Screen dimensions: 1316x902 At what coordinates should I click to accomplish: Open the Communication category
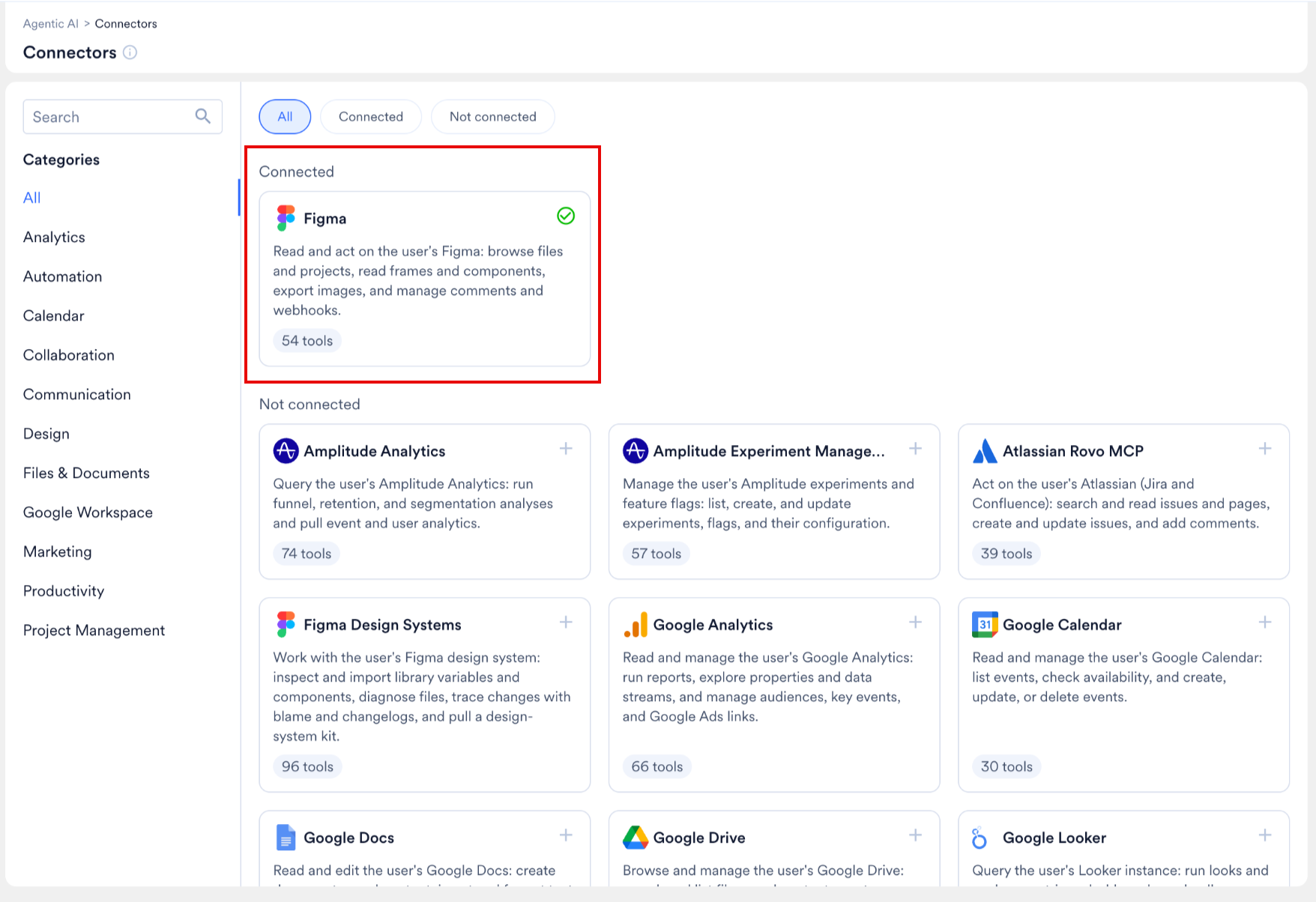pyautogui.click(x=77, y=395)
